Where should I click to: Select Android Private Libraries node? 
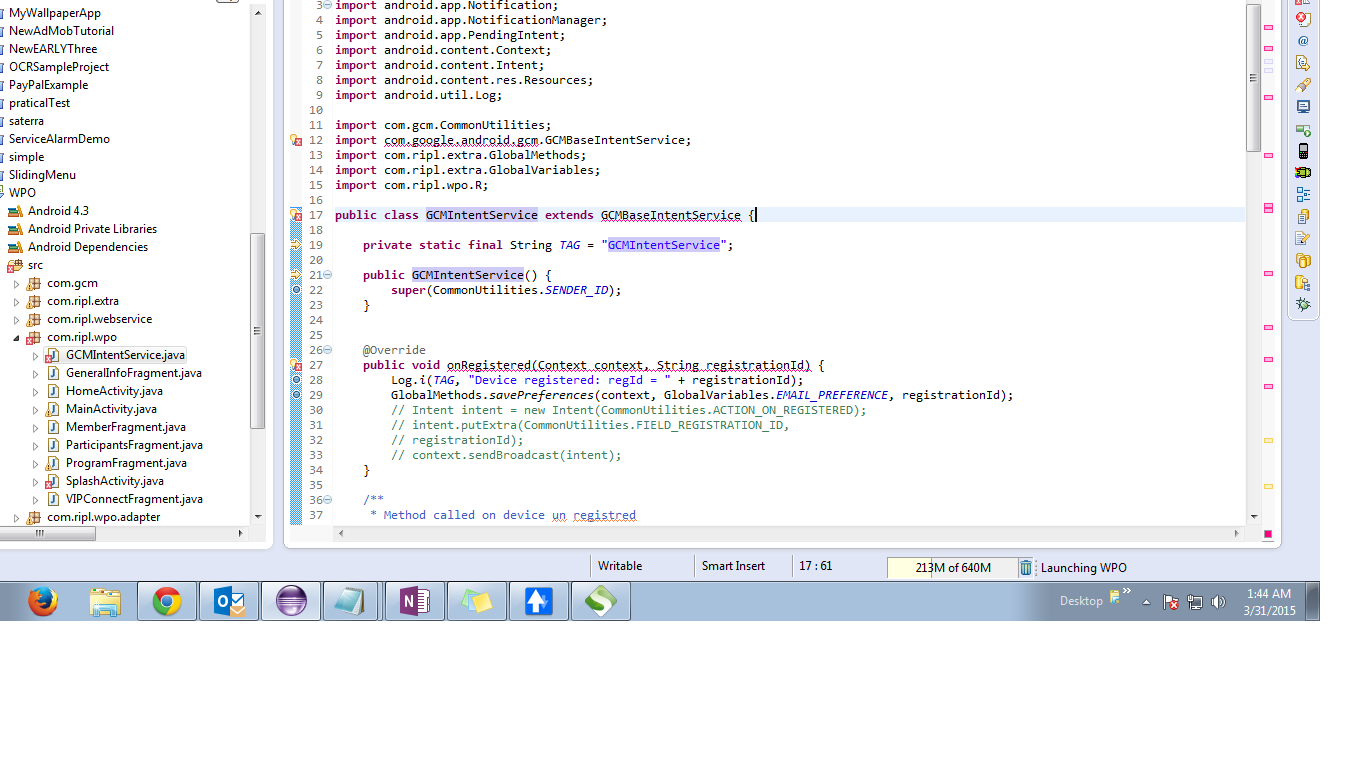click(92, 229)
